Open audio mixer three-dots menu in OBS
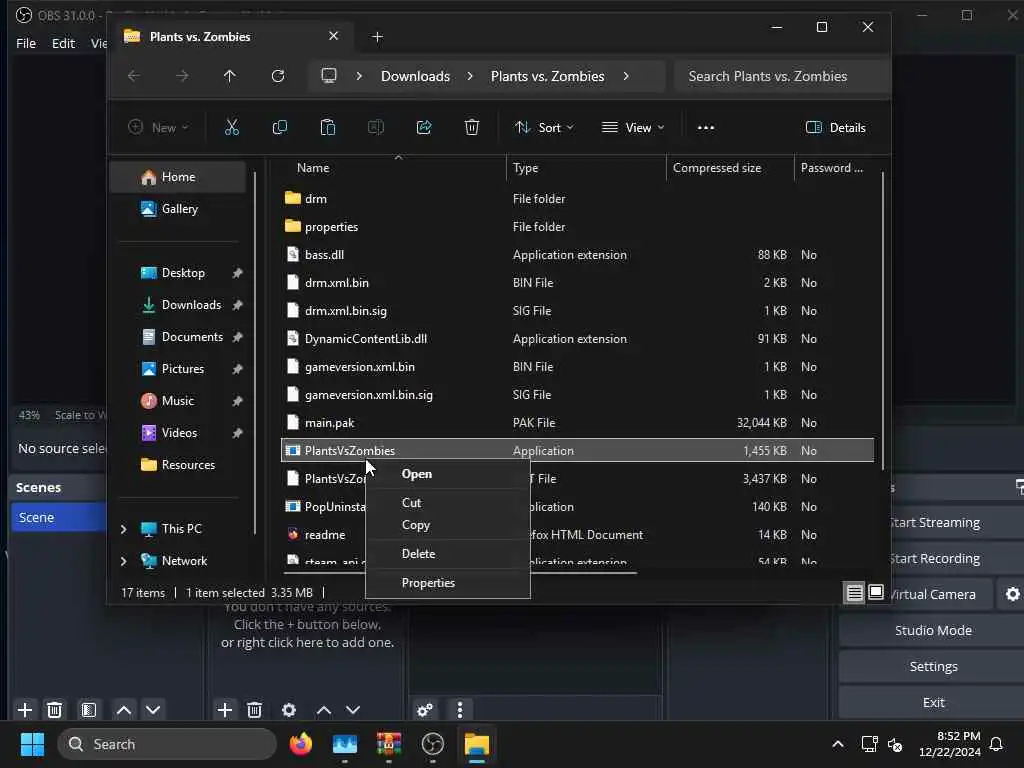 coord(460,709)
